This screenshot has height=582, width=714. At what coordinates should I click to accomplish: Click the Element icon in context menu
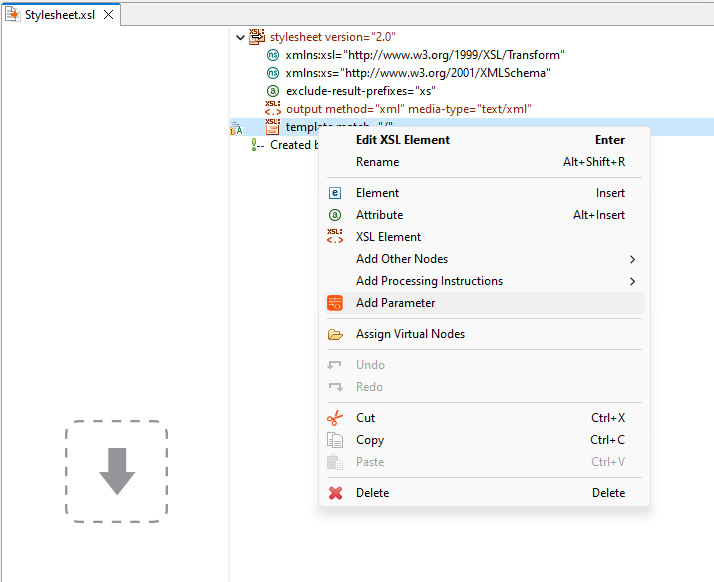coord(335,193)
